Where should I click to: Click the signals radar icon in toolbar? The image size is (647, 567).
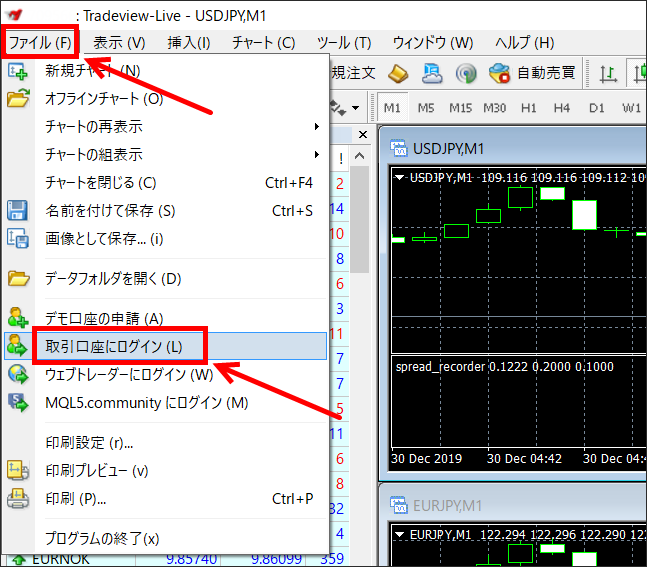point(465,73)
